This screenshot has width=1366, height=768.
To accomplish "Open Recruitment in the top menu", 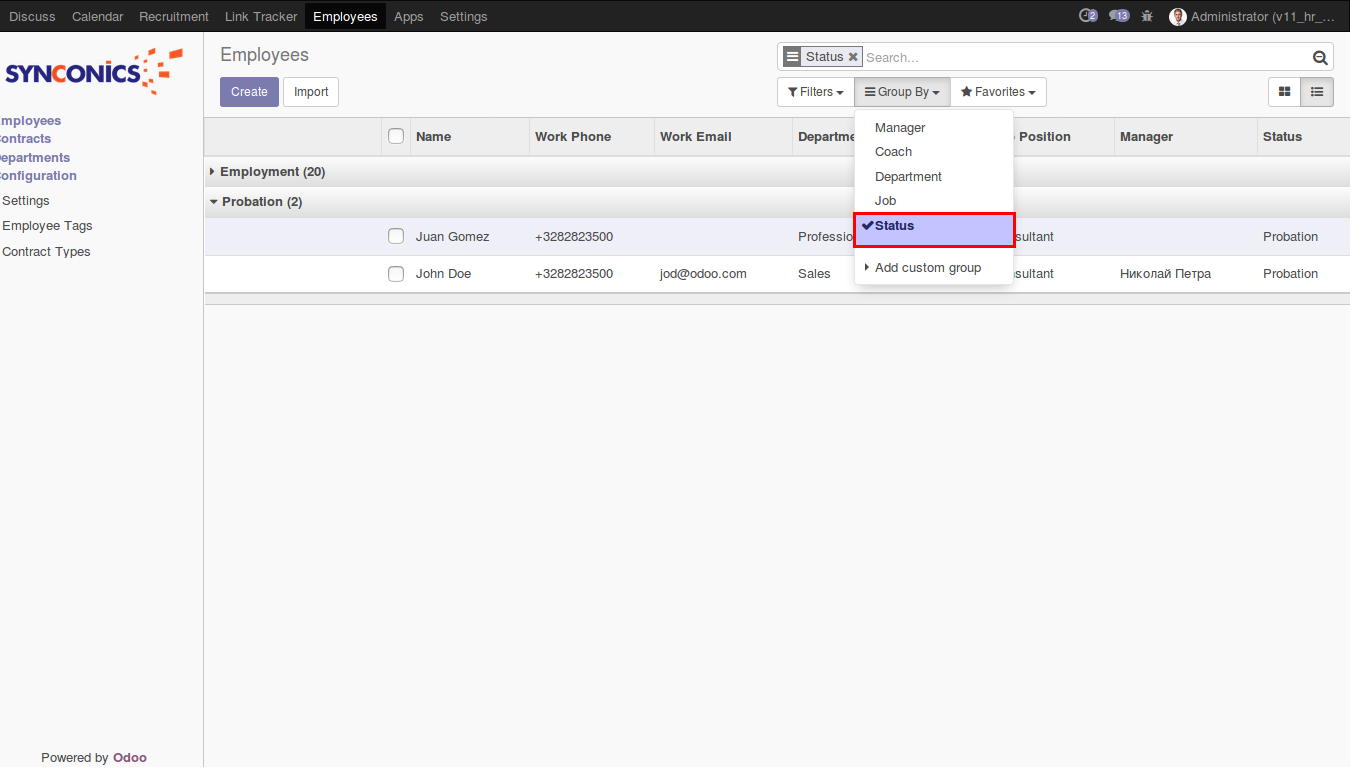I will coord(174,16).
